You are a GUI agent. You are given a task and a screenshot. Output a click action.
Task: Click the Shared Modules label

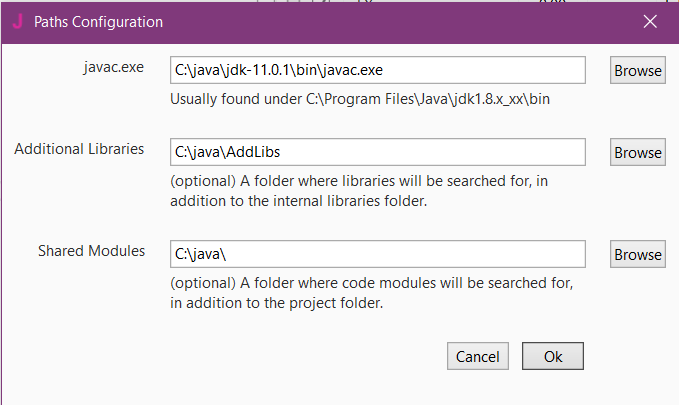[x=92, y=251]
